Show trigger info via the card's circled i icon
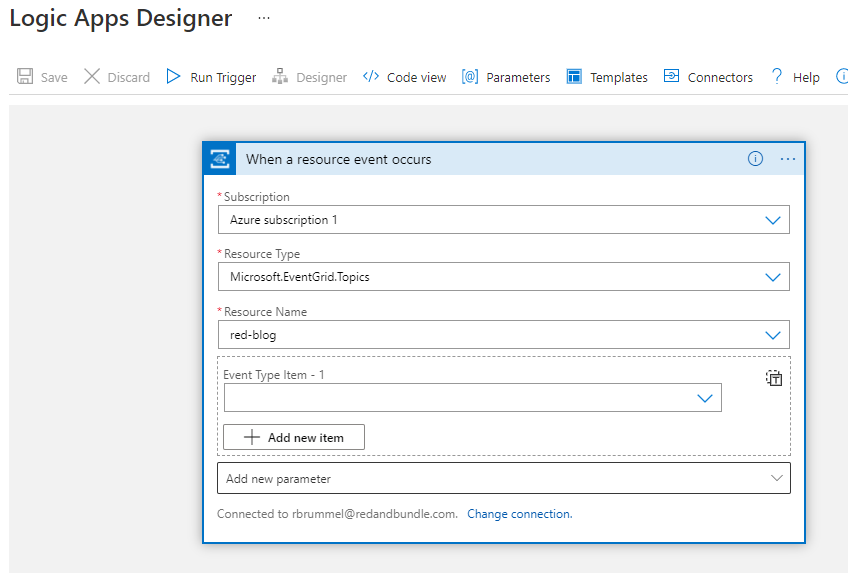Screen dimensions: 848x573 [756, 158]
